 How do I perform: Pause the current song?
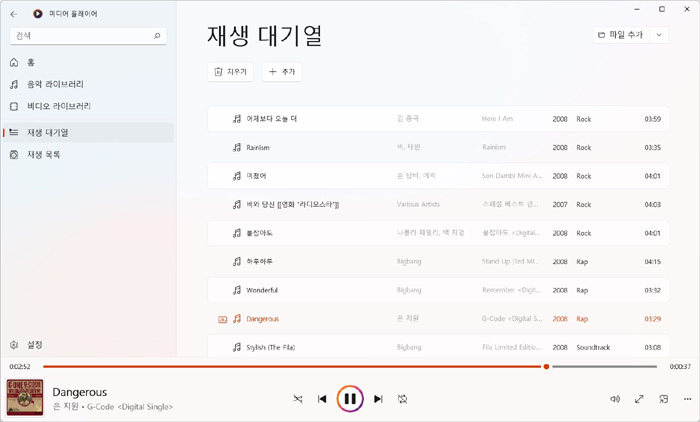[x=350, y=399]
